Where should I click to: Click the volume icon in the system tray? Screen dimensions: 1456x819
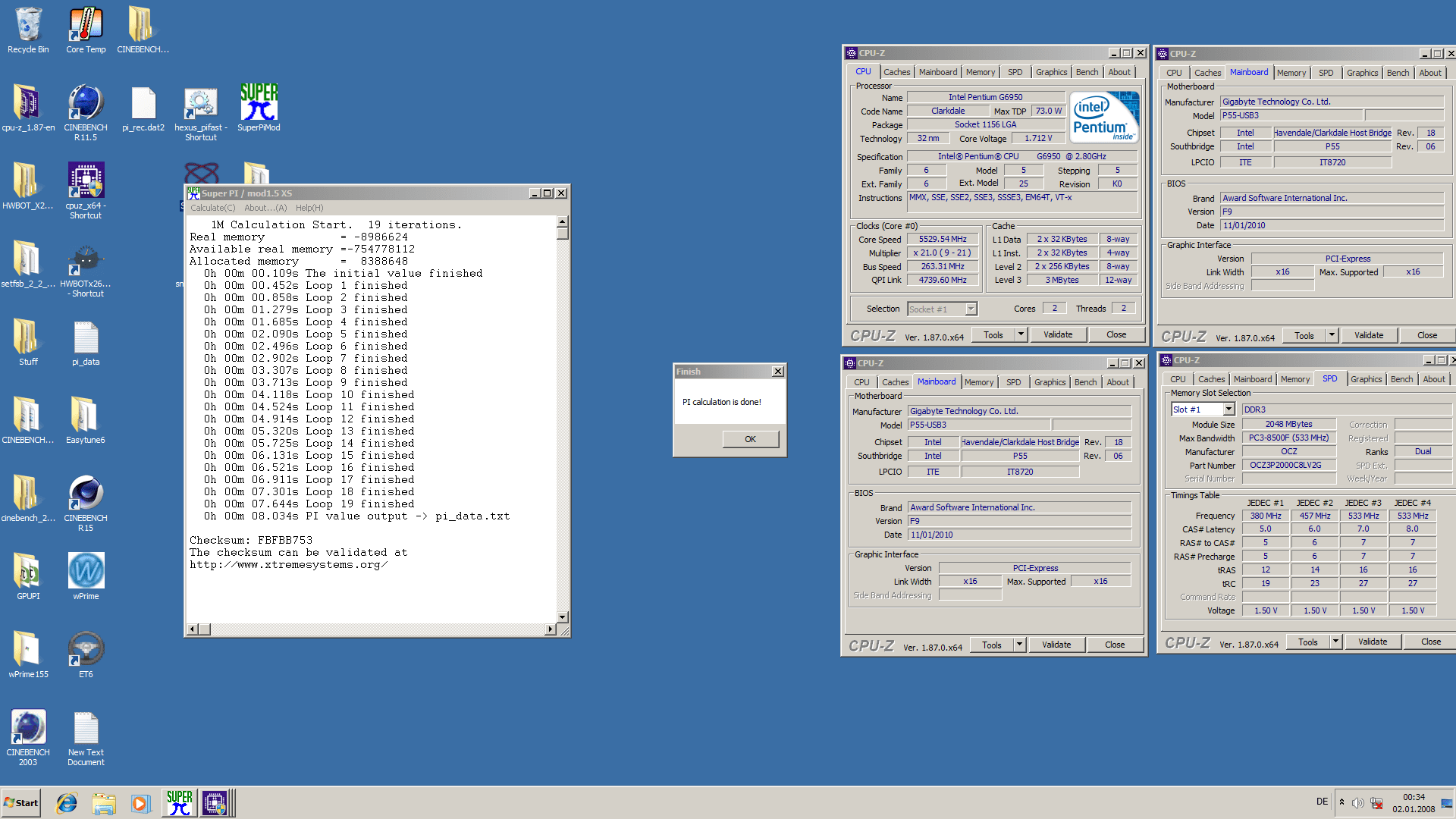[x=1357, y=803]
